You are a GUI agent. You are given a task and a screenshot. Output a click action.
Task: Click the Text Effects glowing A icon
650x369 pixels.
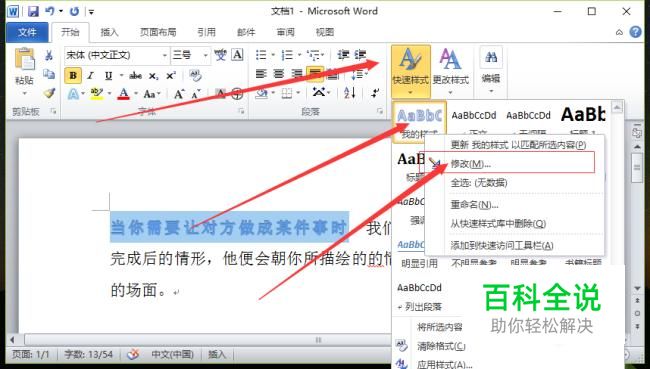73,94
